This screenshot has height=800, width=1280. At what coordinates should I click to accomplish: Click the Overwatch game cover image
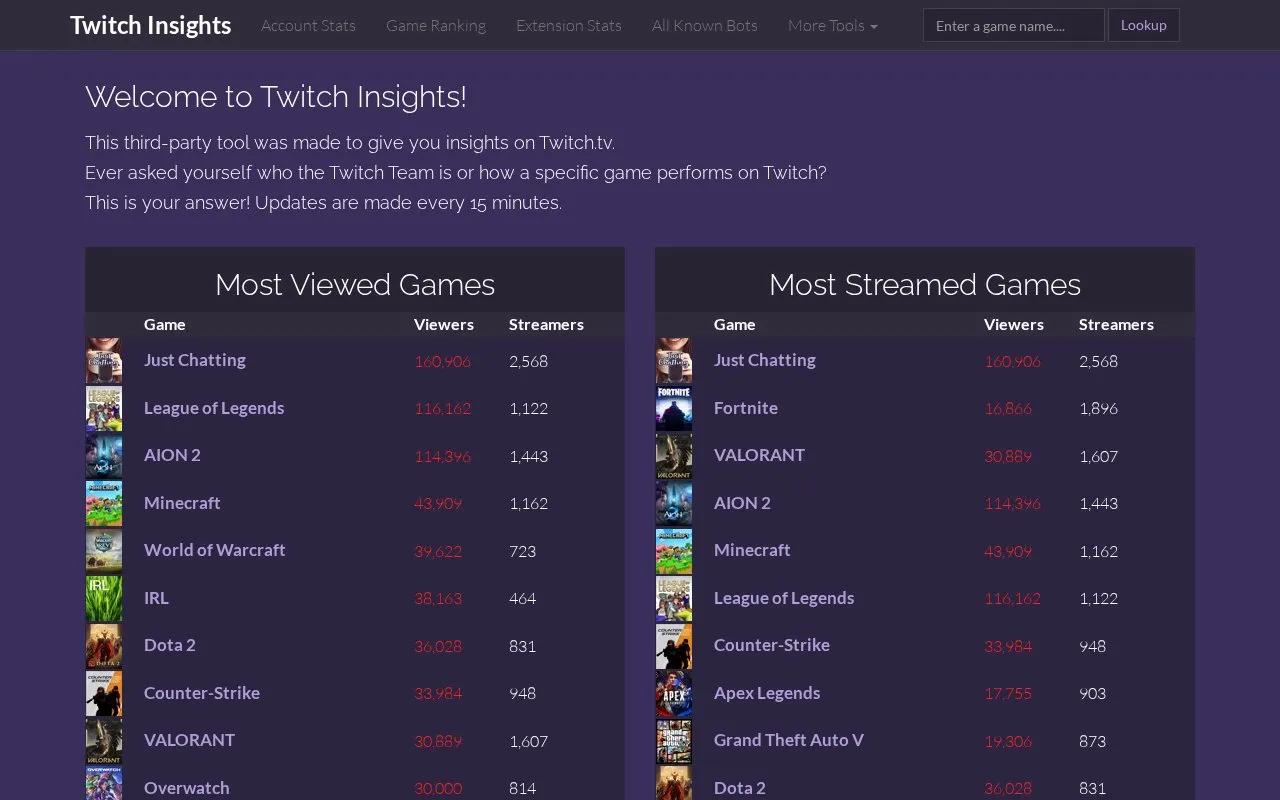click(x=104, y=783)
